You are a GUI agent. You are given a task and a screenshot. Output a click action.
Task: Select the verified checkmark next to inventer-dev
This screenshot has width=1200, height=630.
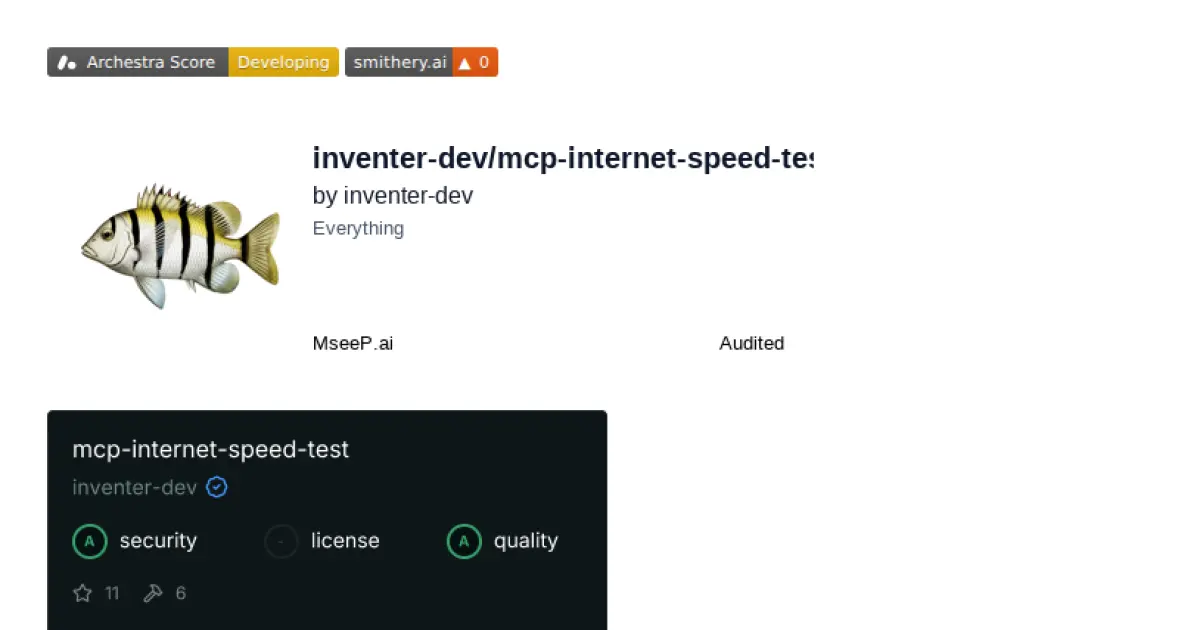coord(217,487)
